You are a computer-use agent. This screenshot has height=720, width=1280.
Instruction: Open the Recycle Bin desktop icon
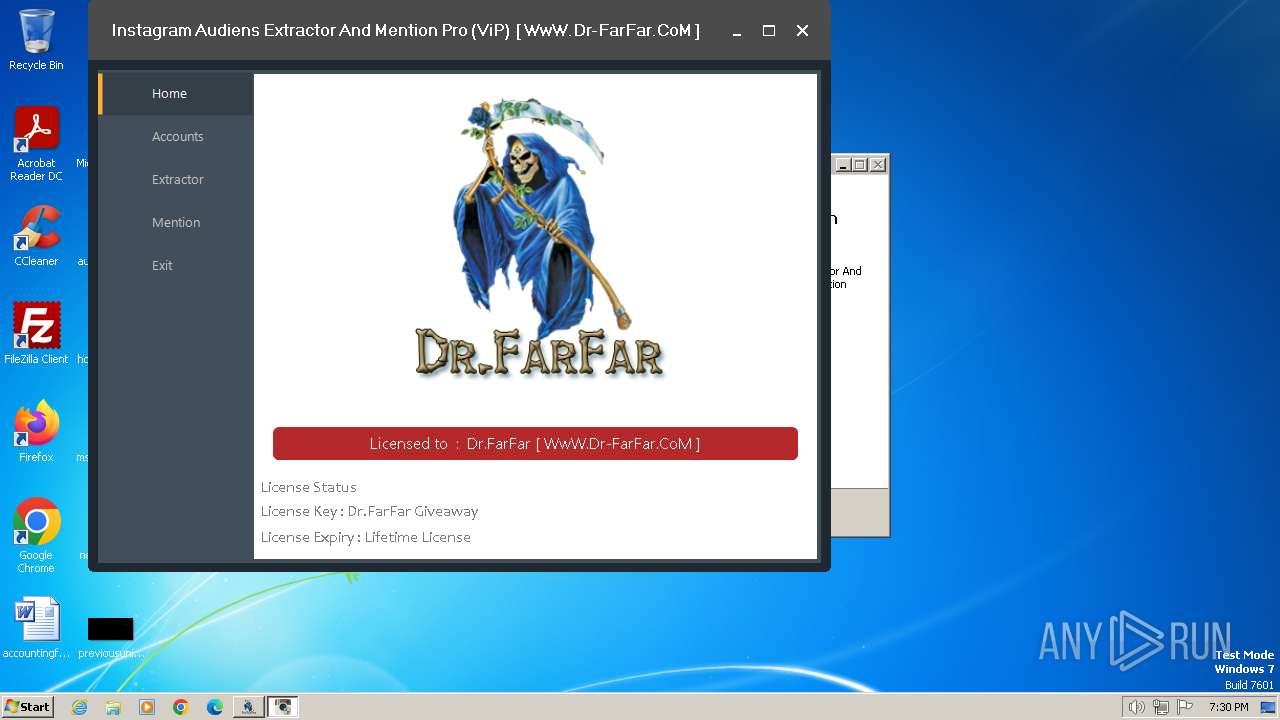point(36,40)
